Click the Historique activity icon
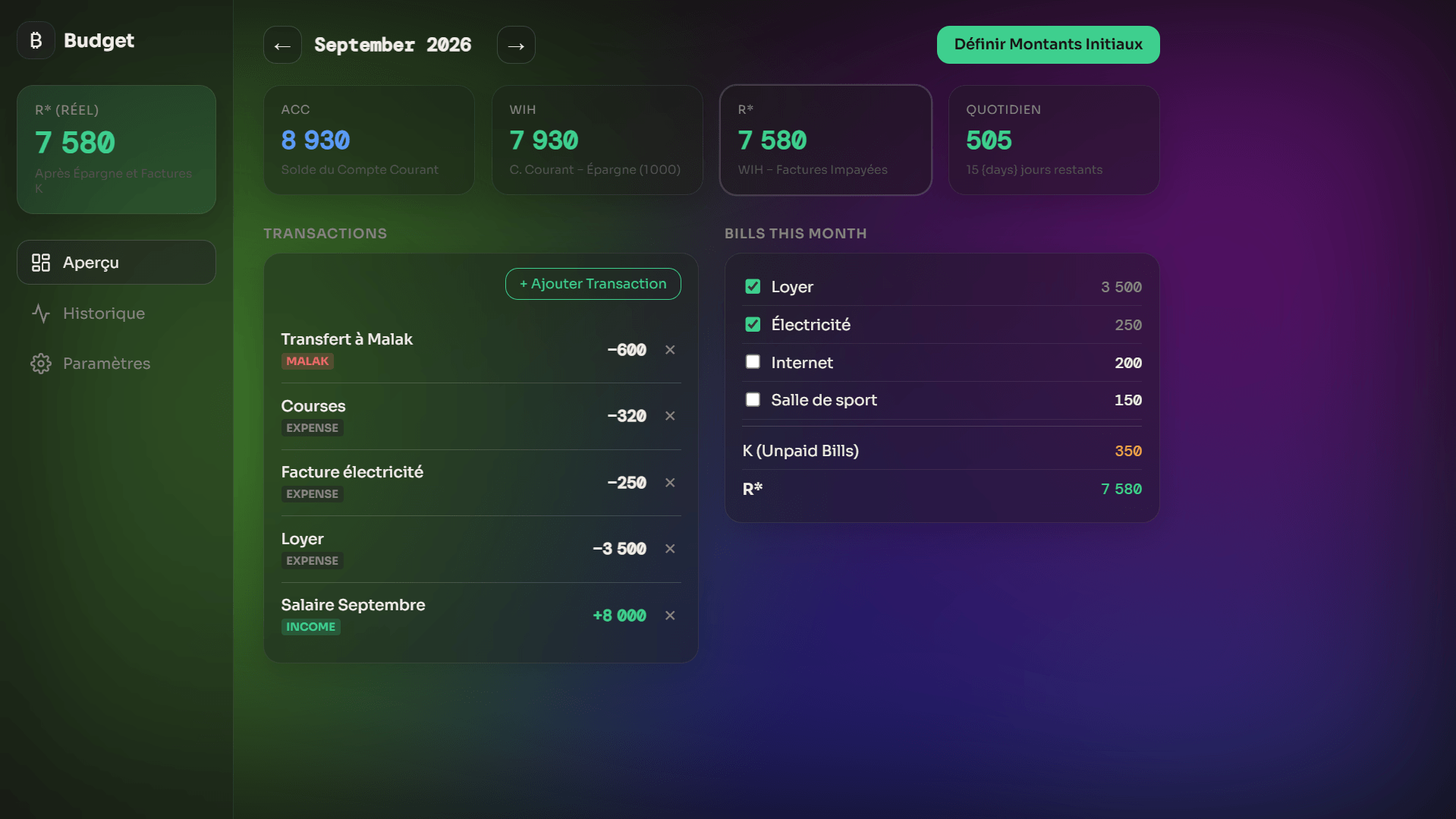 point(41,313)
